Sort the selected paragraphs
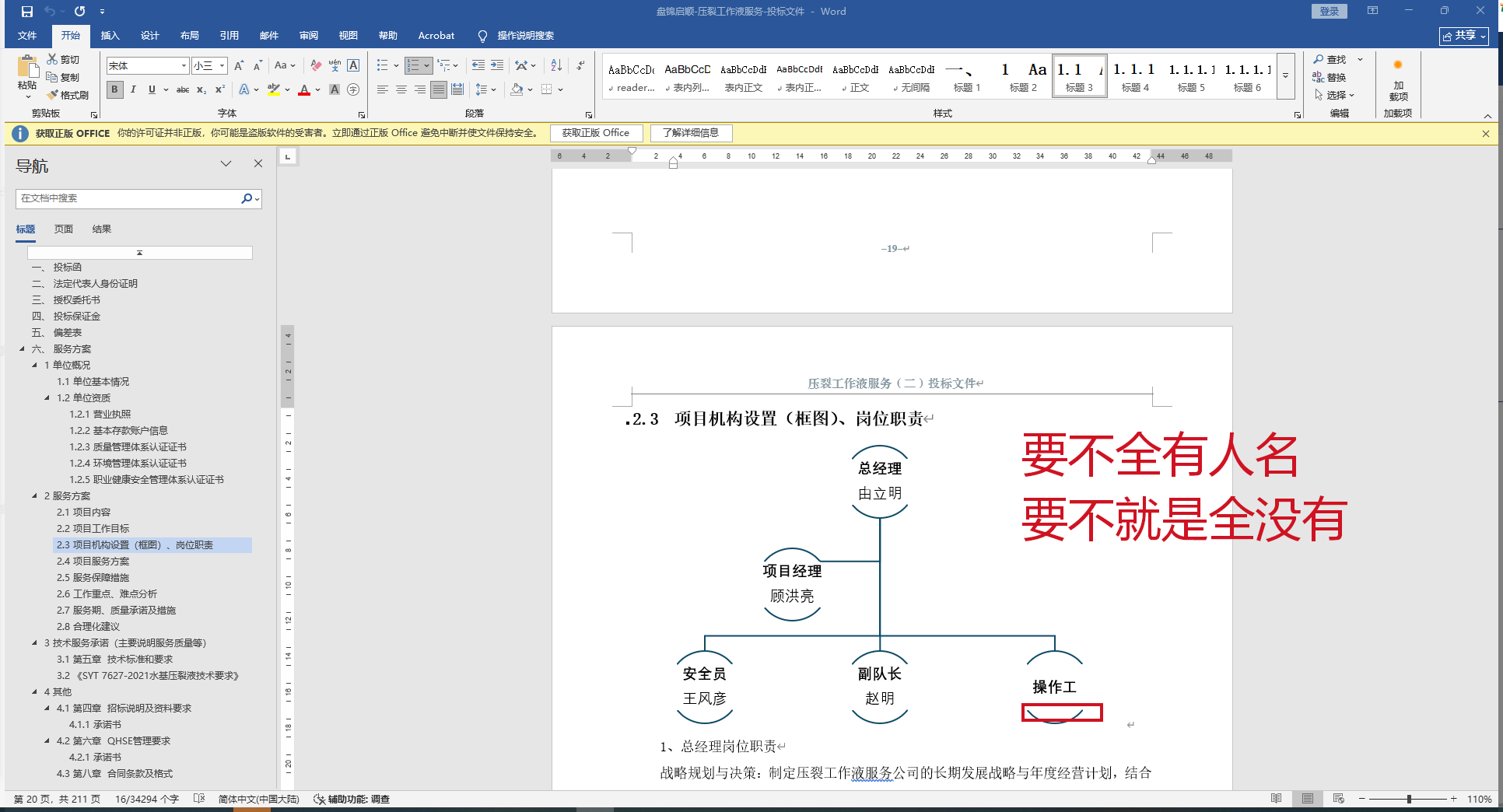The width and height of the screenshot is (1503, 812). [x=556, y=65]
